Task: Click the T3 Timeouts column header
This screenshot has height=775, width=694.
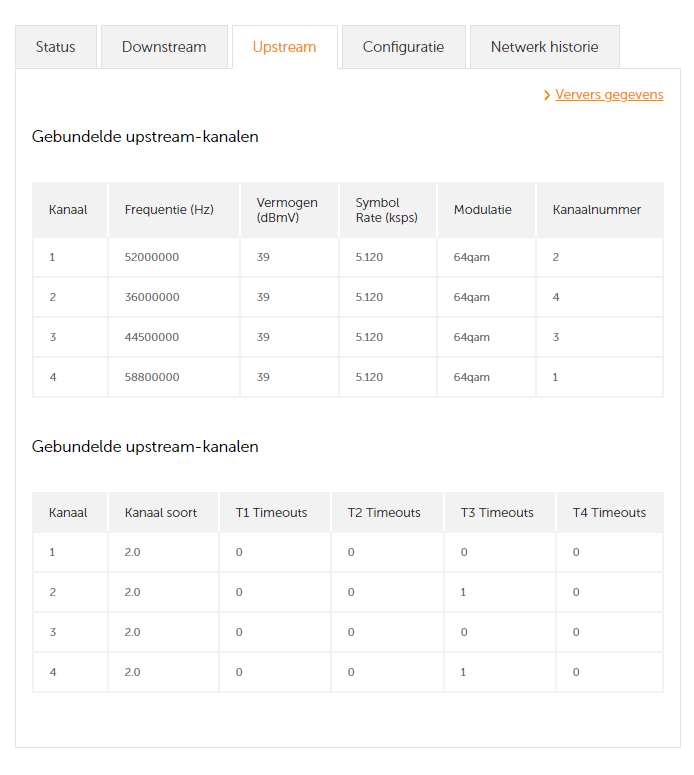Action: 497,512
